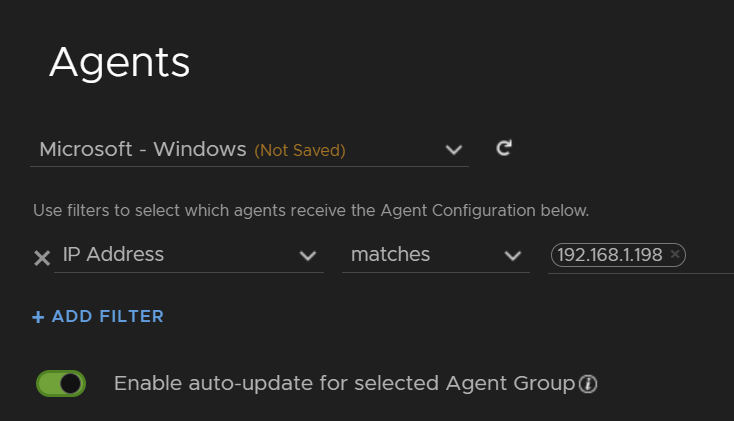Delete the 192.168.1.198 tag
The image size is (734, 421).
tap(675, 254)
